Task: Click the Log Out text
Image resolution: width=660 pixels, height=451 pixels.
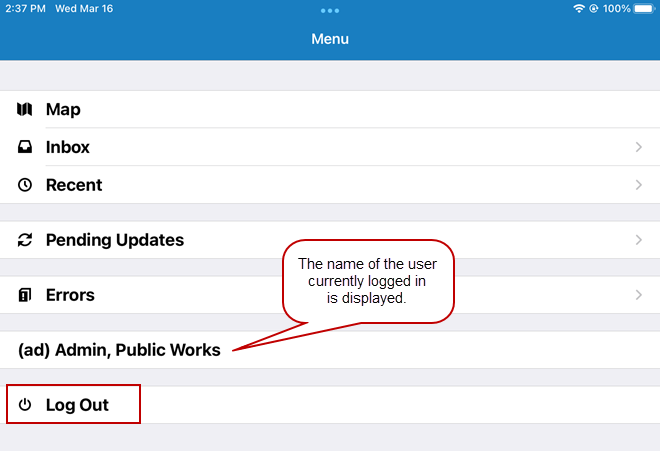Action: (x=77, y=405)
